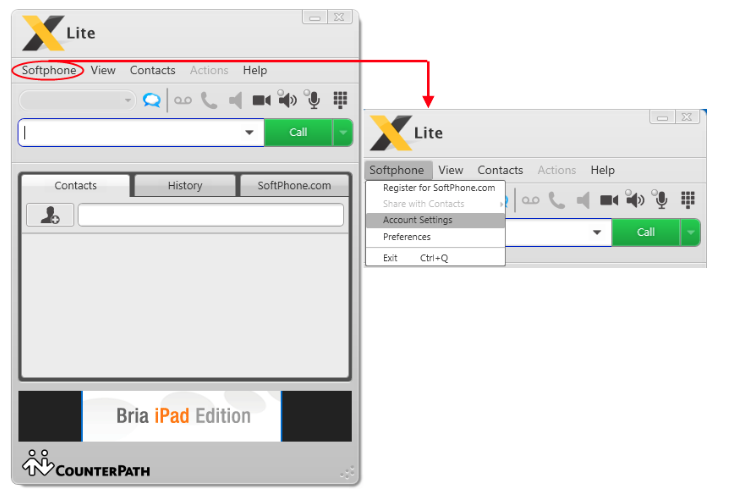The width and height of the screenshot is (731, 497).
Task: Toggle the speaker volume icon in left window
Action: coord(287,99)
